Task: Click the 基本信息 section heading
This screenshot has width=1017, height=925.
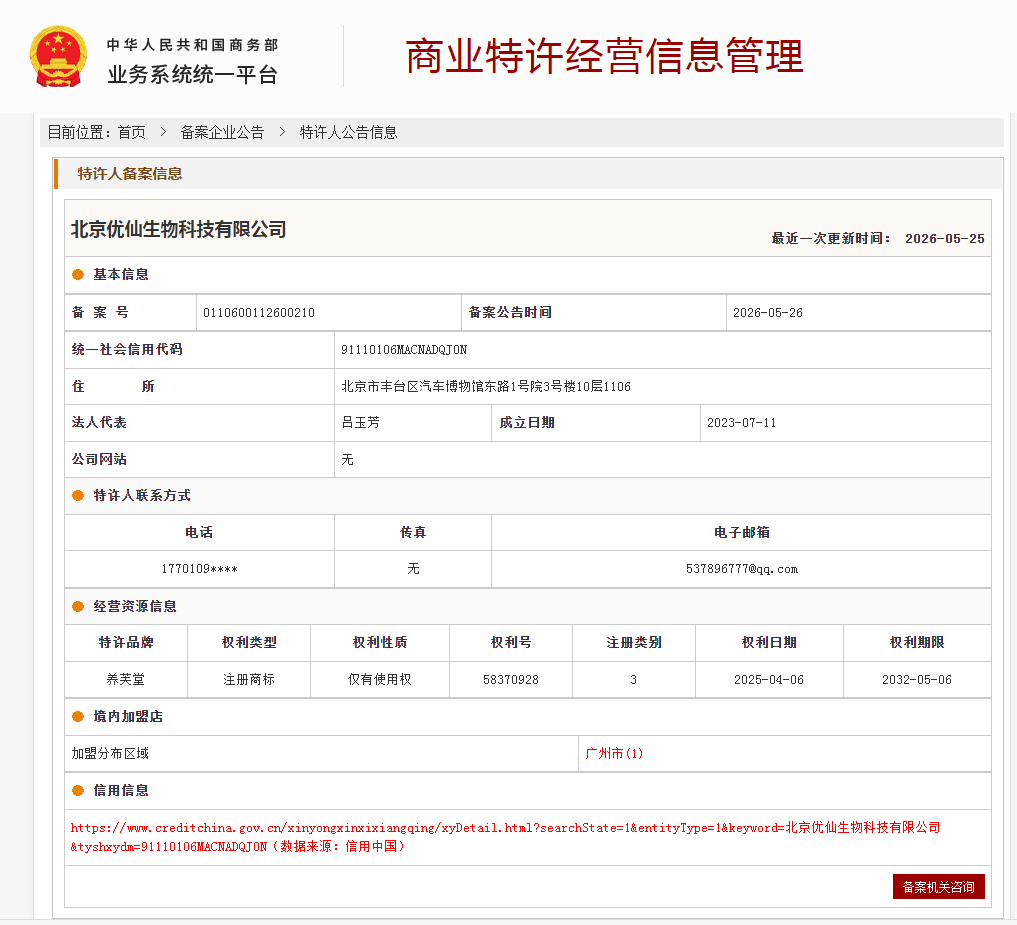Action: [121, 274]
